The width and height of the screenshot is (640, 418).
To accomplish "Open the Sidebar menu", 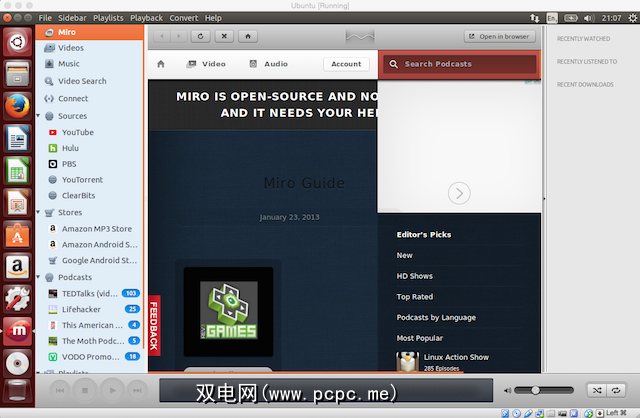I will coord(72,18).
